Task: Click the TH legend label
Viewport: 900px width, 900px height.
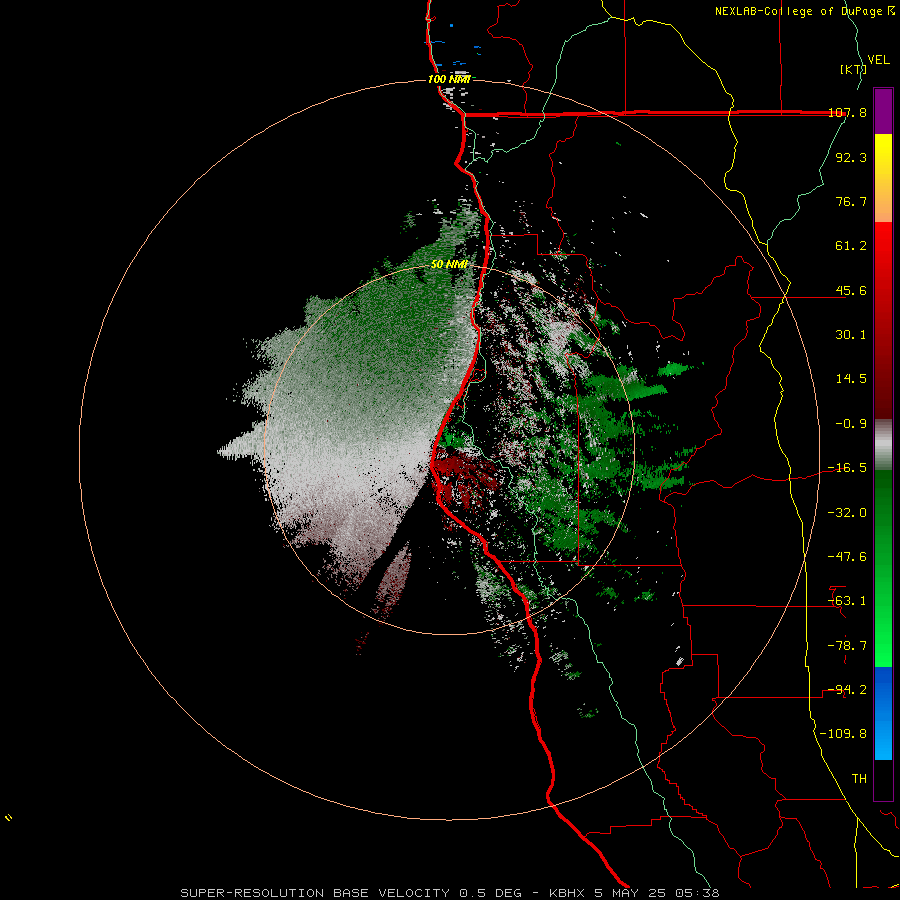Action: click(859, 779)
